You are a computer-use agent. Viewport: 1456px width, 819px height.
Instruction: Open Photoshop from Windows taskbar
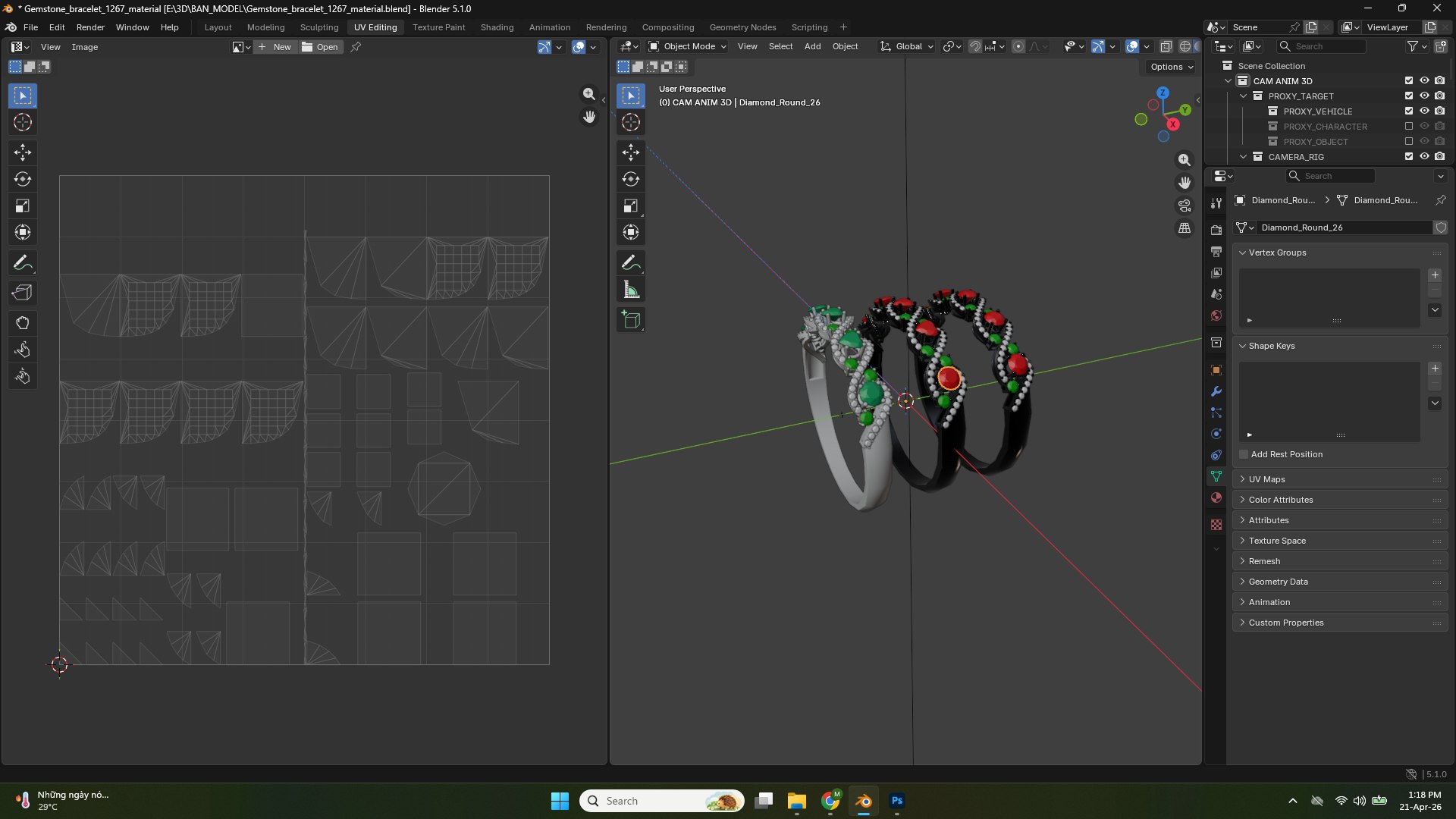pyautogui.click(x=897, y=801)
